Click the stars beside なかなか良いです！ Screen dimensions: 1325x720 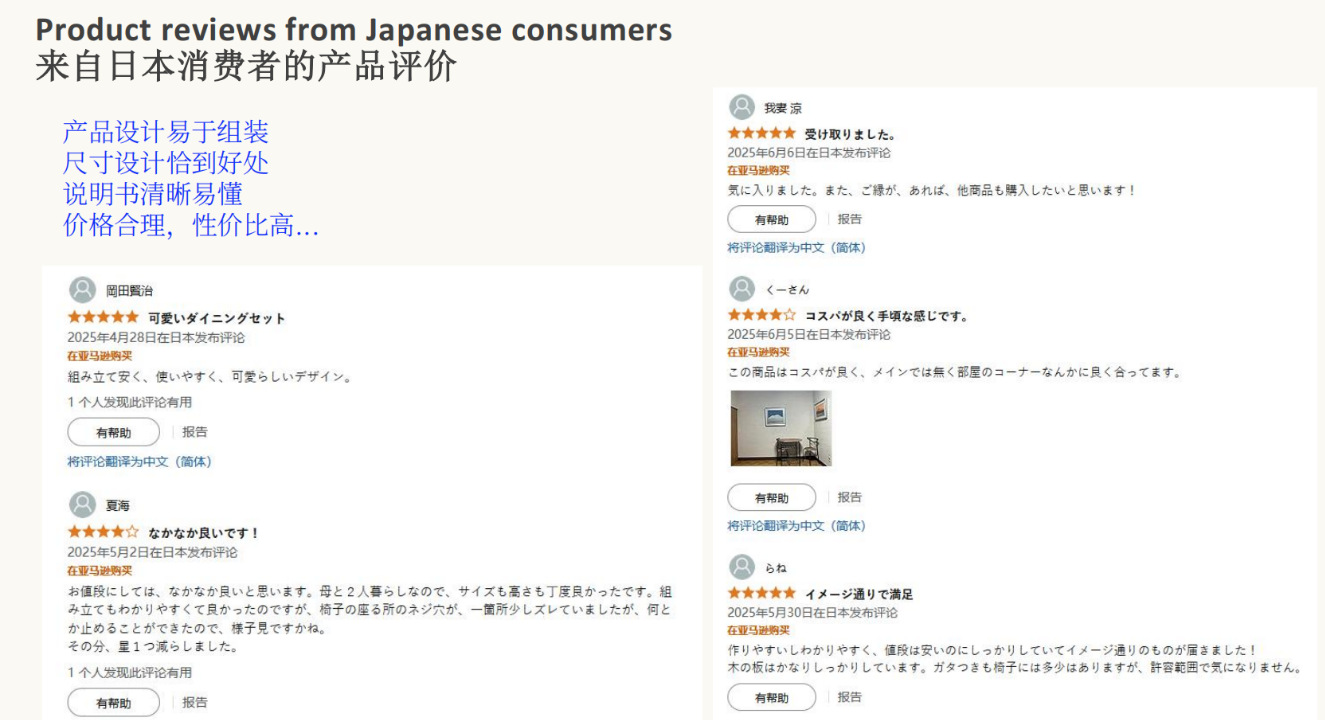103,533
